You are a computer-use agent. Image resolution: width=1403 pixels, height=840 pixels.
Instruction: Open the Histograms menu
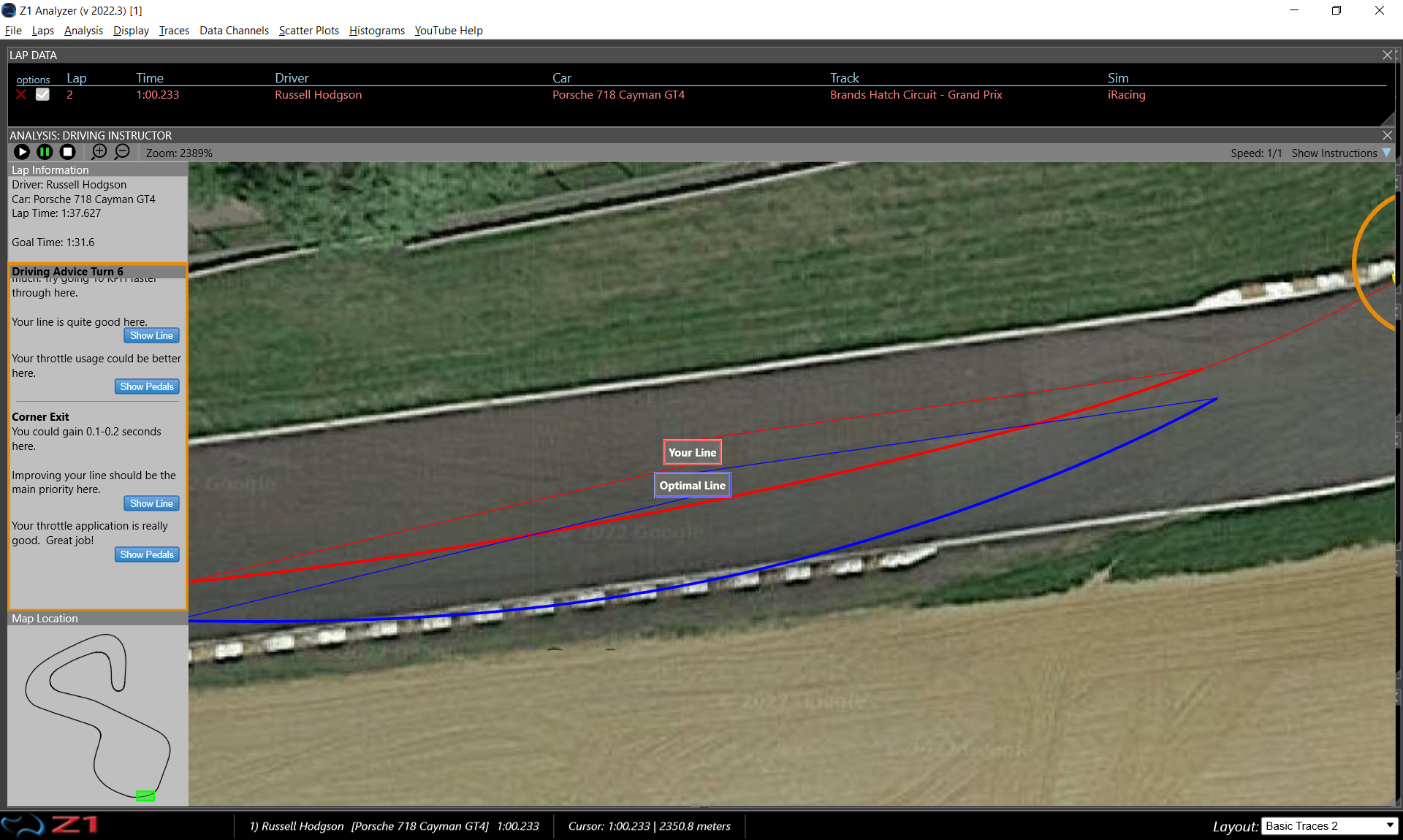[x=377, y=31]
